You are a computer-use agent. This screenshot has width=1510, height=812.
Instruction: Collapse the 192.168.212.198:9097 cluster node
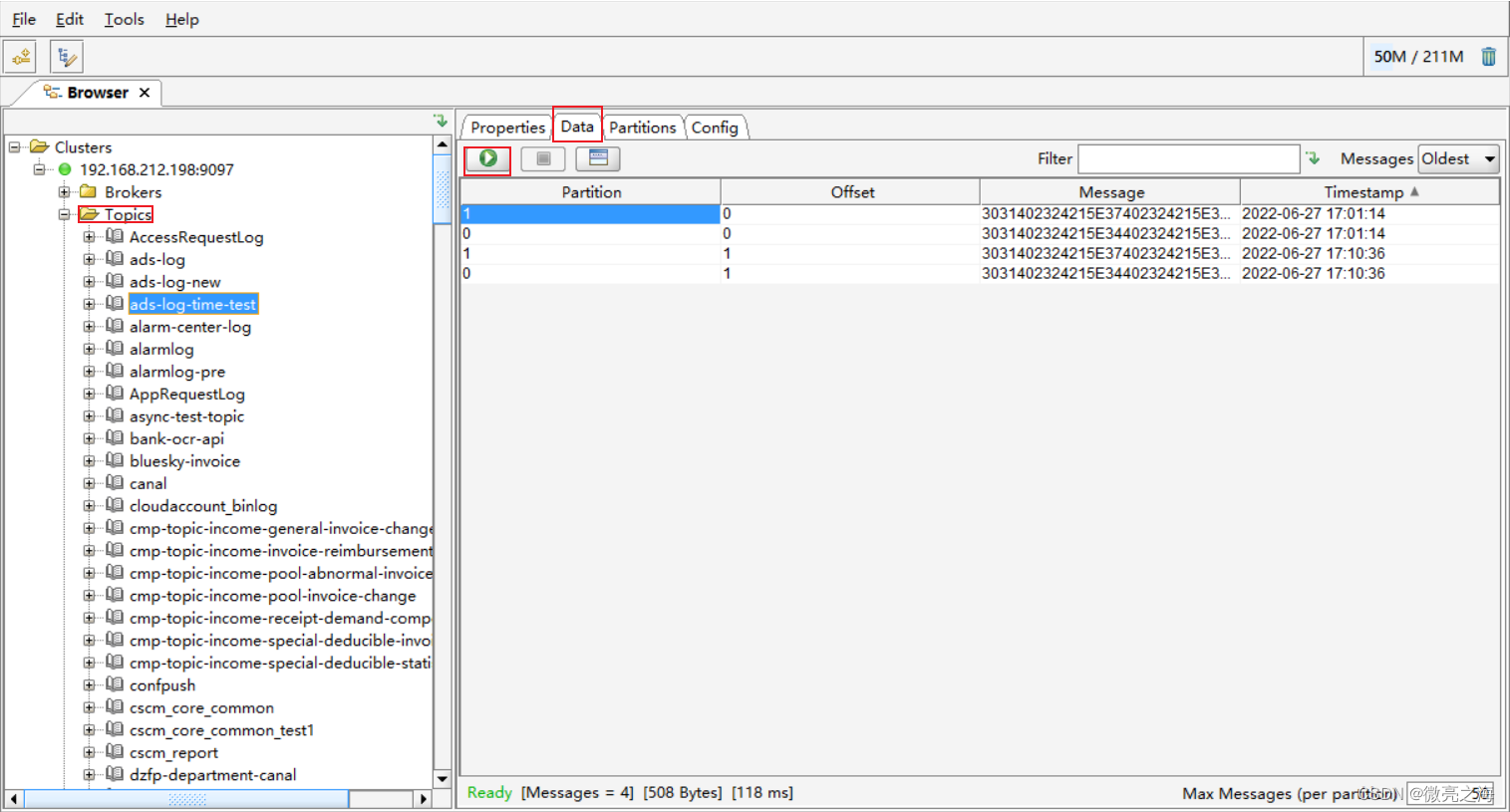[x=40, y=169]
